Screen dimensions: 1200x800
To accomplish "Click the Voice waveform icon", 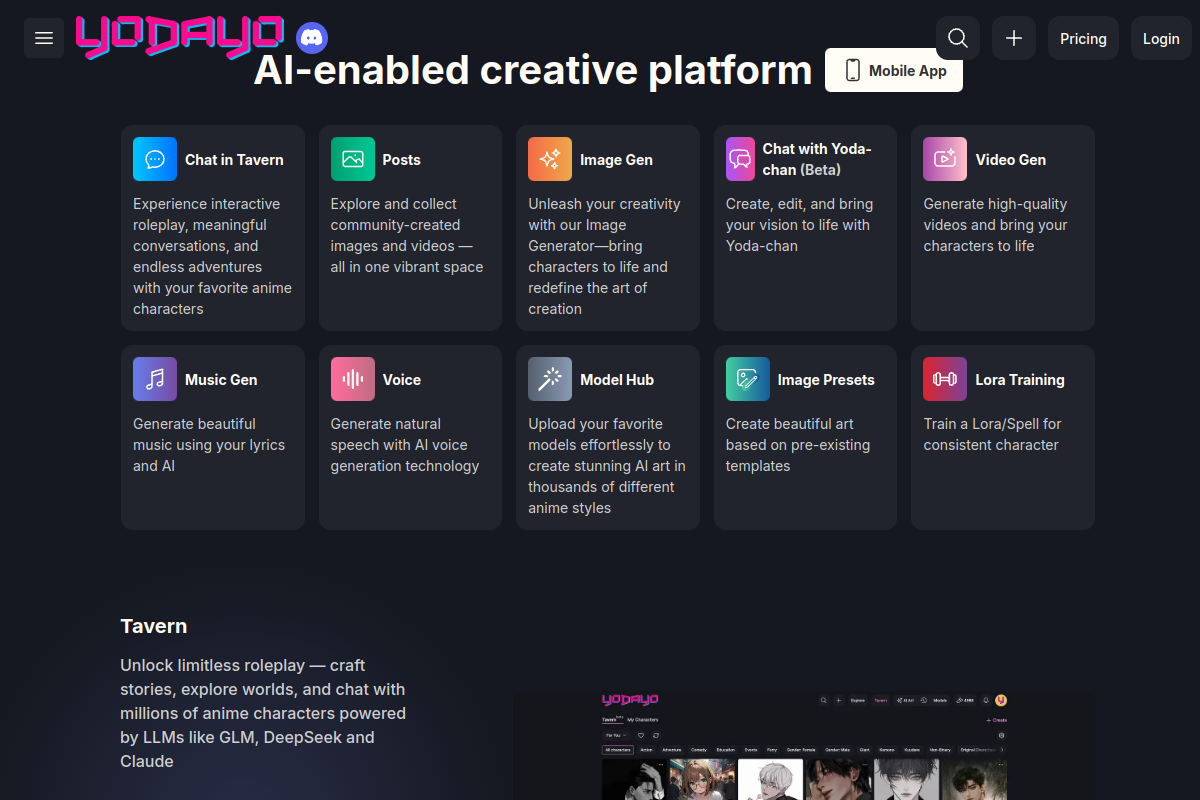I will click(353, 379).
